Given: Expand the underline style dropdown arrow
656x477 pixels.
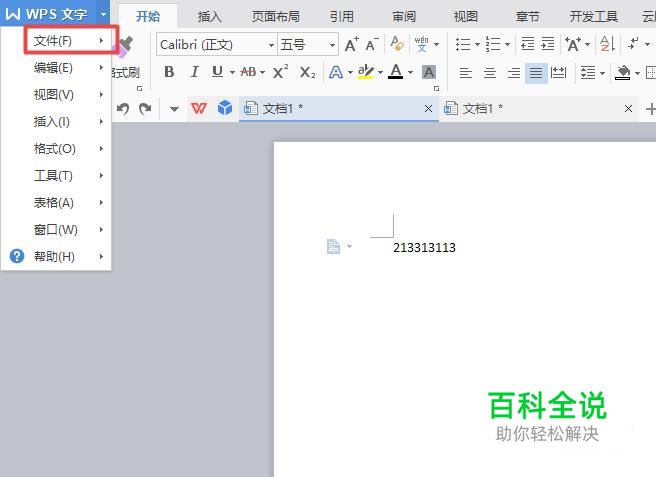Looking at the screenshot, I should [x=232, y=72].
